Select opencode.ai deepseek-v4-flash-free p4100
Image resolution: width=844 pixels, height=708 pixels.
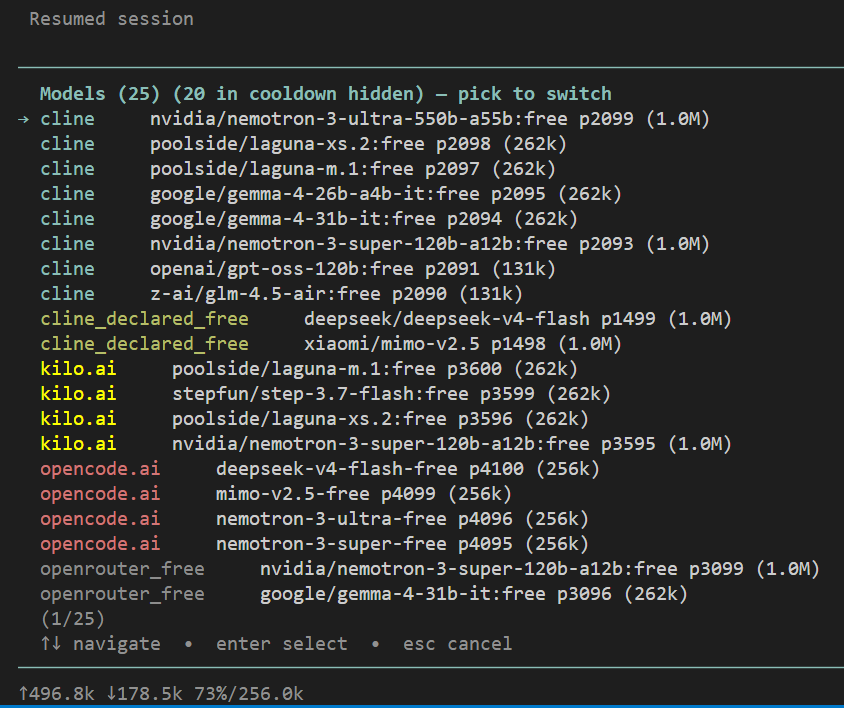(320, 469)
